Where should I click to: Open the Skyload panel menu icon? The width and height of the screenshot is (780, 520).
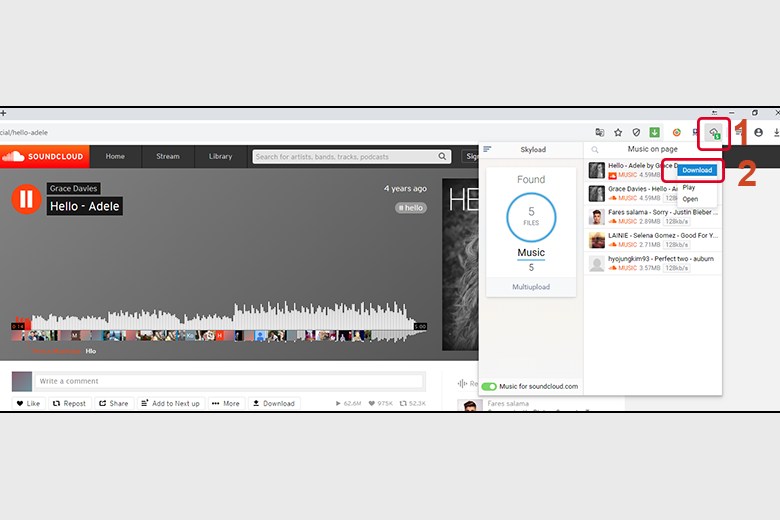(487, 149)
